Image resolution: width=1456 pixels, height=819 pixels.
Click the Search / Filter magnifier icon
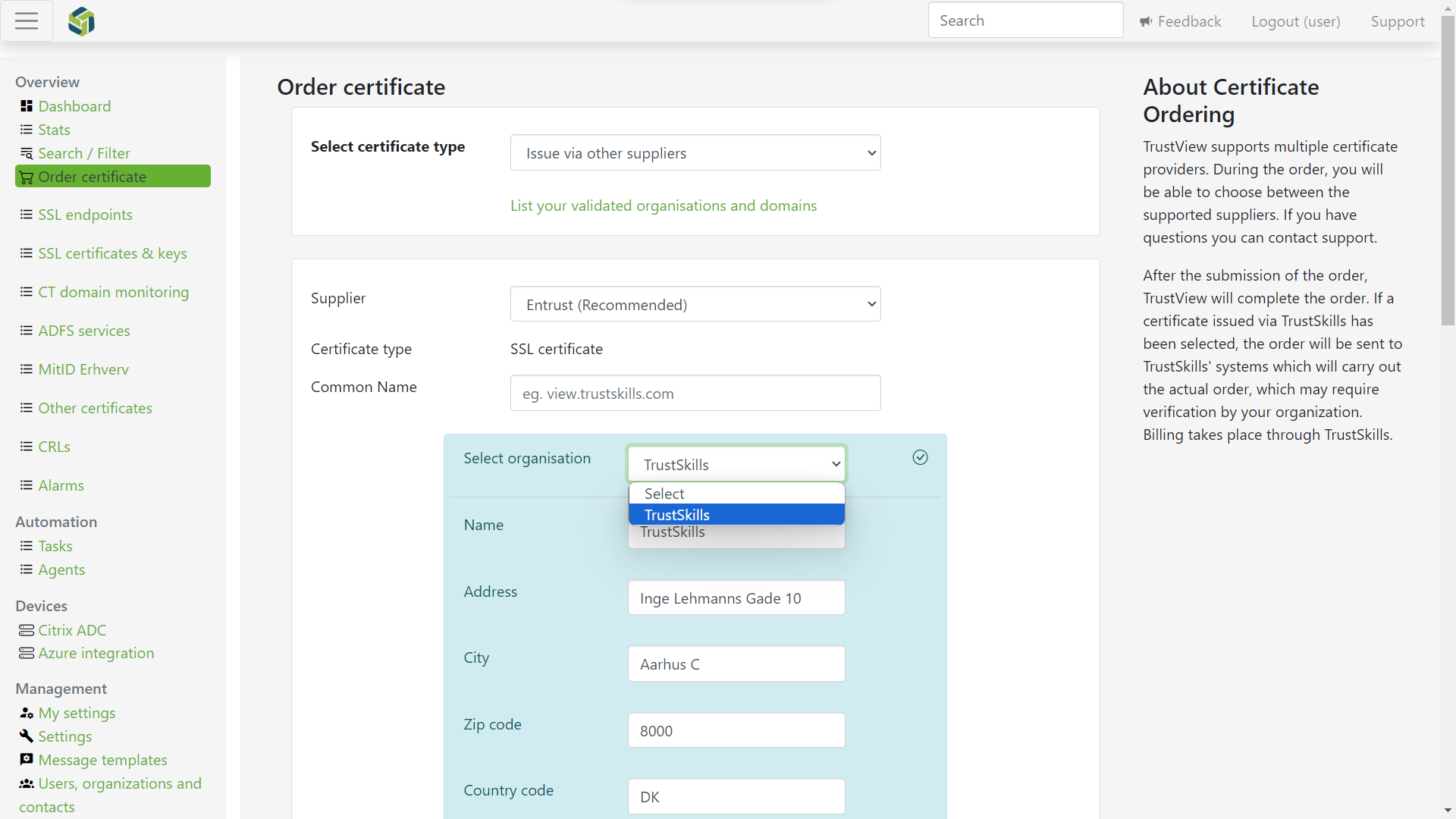coord(27,153)
